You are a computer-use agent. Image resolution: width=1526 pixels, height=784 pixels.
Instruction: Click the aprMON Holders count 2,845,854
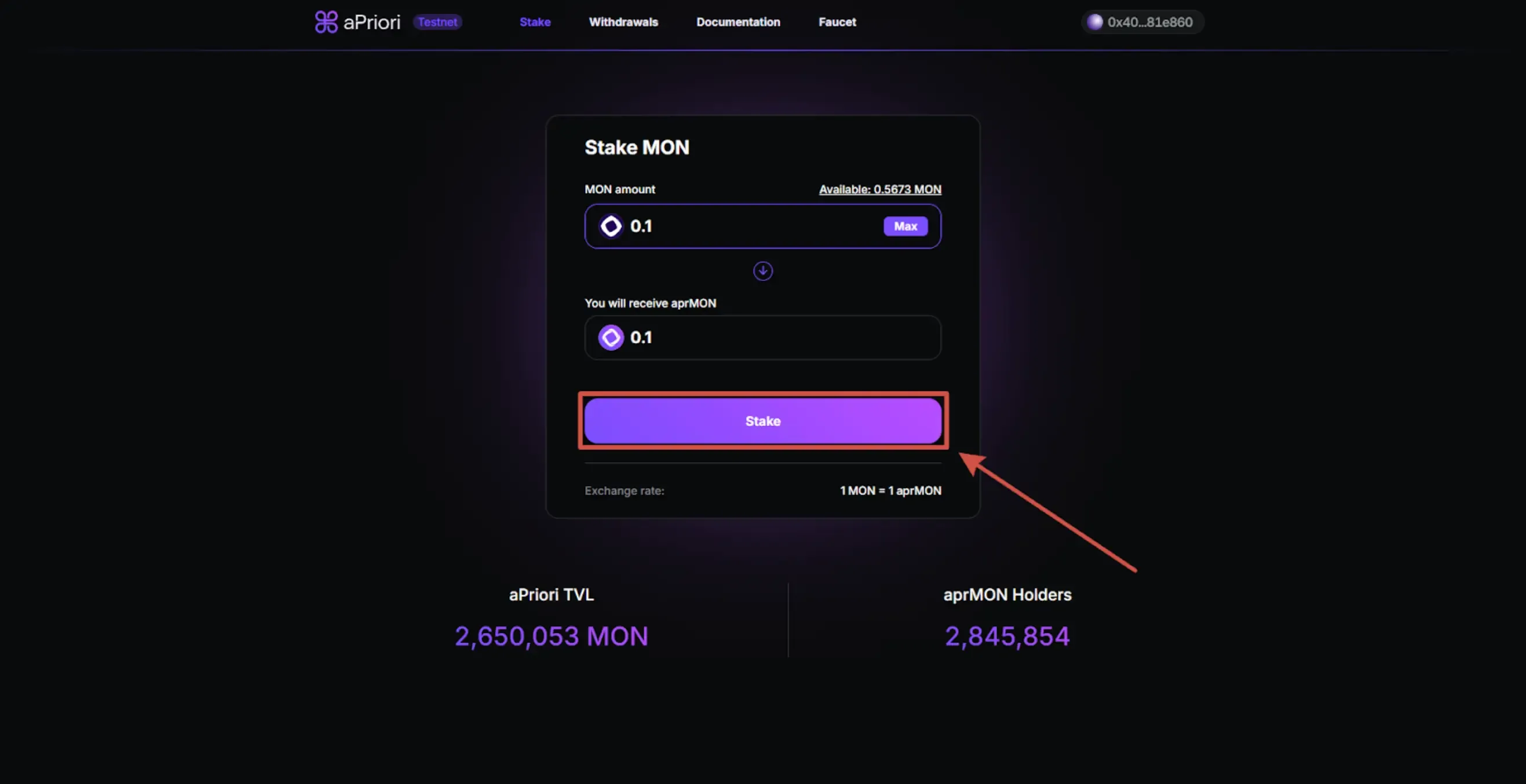click(1007, 636)
